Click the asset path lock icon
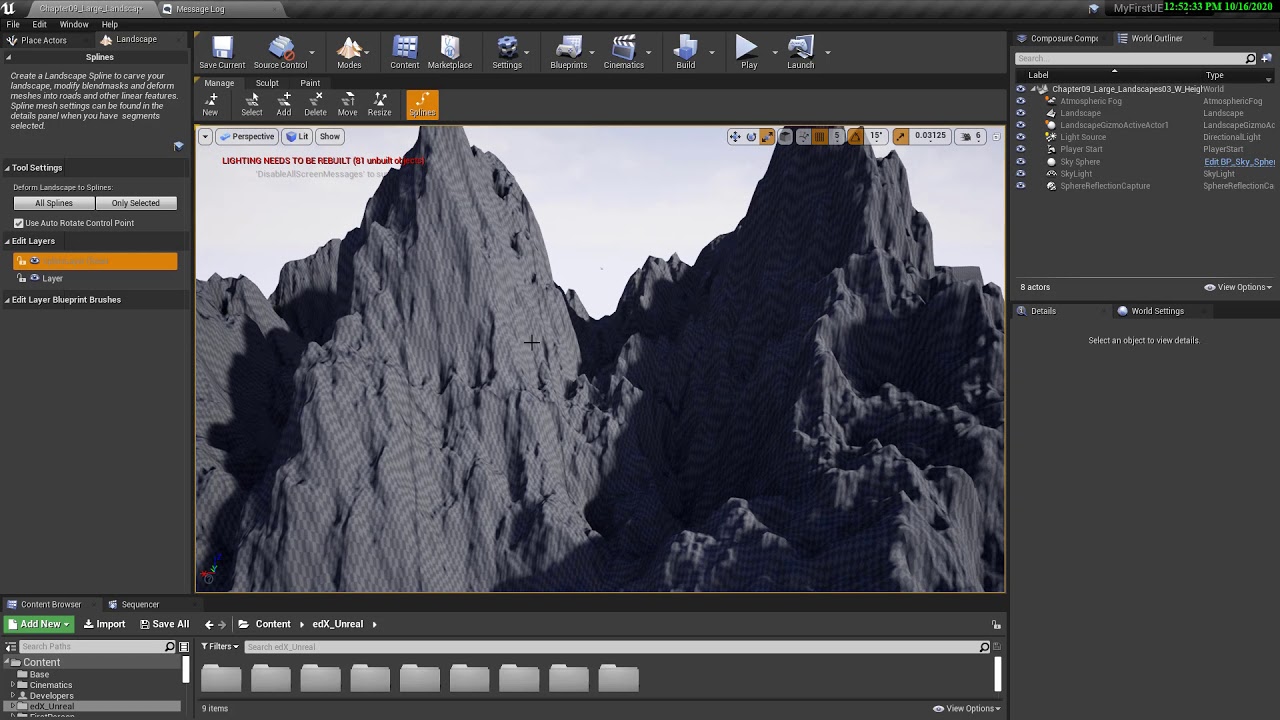Image resolution: width=1280 pixels, height=720 pixels. click(996, 624)
